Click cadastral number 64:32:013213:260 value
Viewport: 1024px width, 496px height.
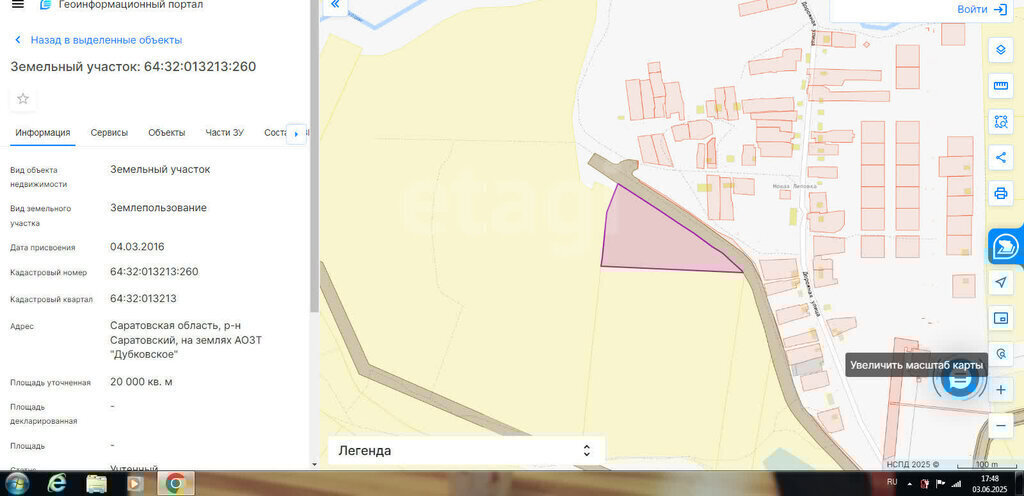(154, 271)
